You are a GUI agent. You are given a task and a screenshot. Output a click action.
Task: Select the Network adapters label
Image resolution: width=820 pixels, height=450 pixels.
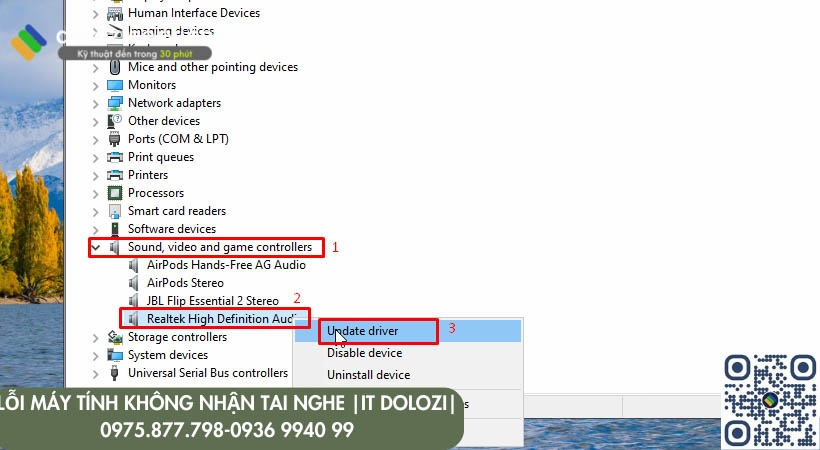[x=174, y=103]
